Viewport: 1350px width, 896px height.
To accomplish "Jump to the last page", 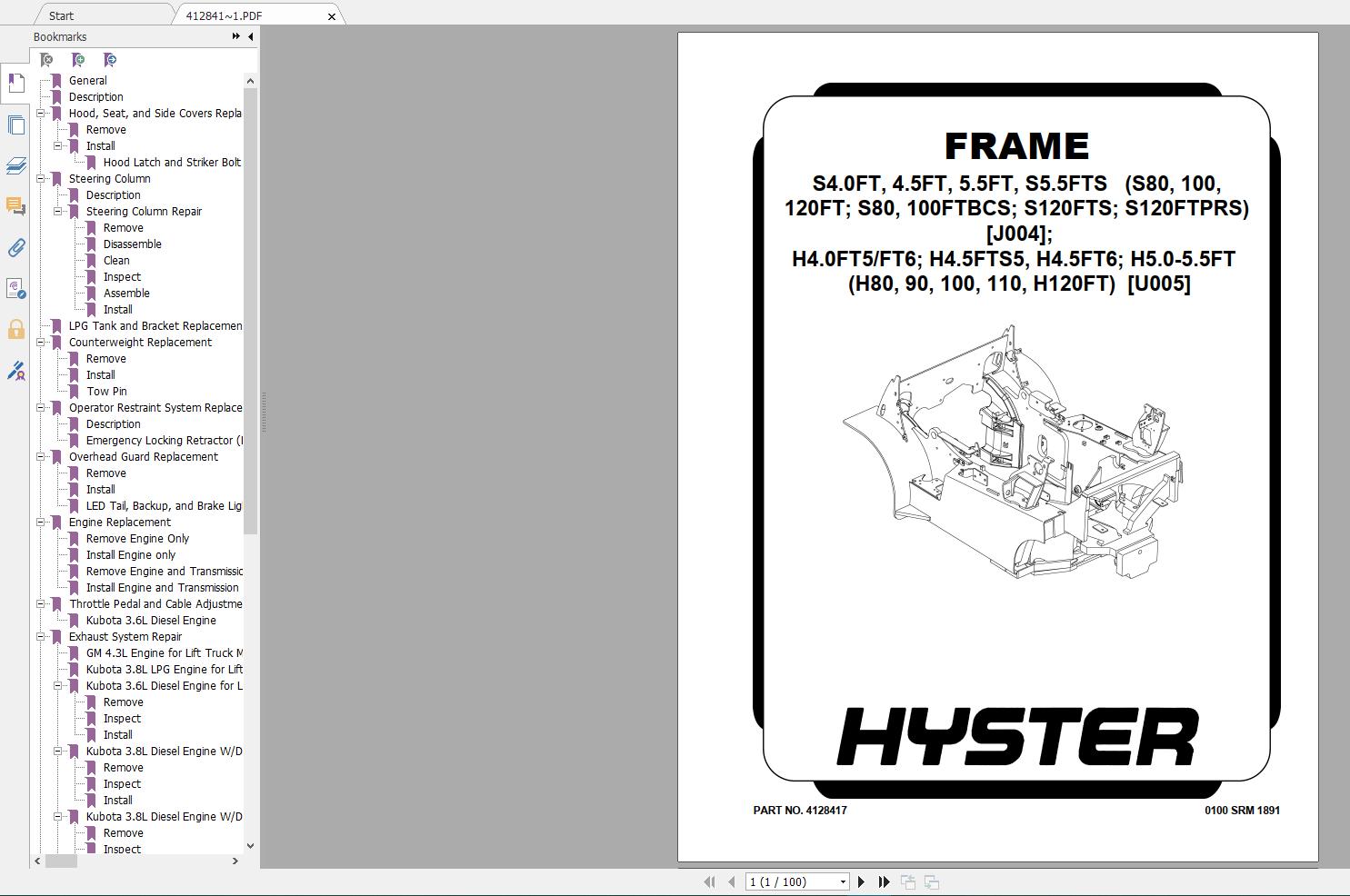I will point(884,881).
